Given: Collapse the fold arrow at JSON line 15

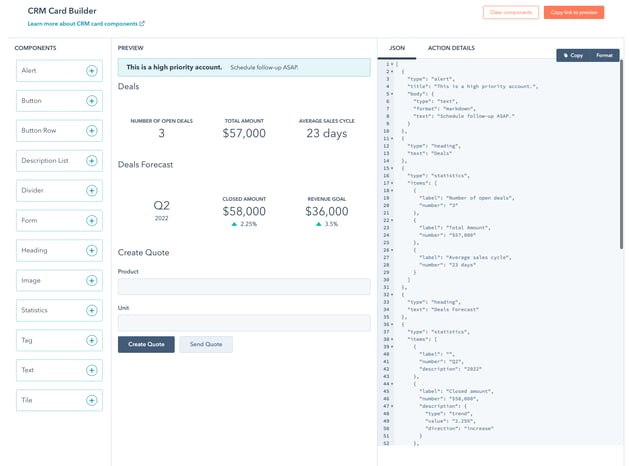Looking at the screenshot, I should tap(392, 168).
